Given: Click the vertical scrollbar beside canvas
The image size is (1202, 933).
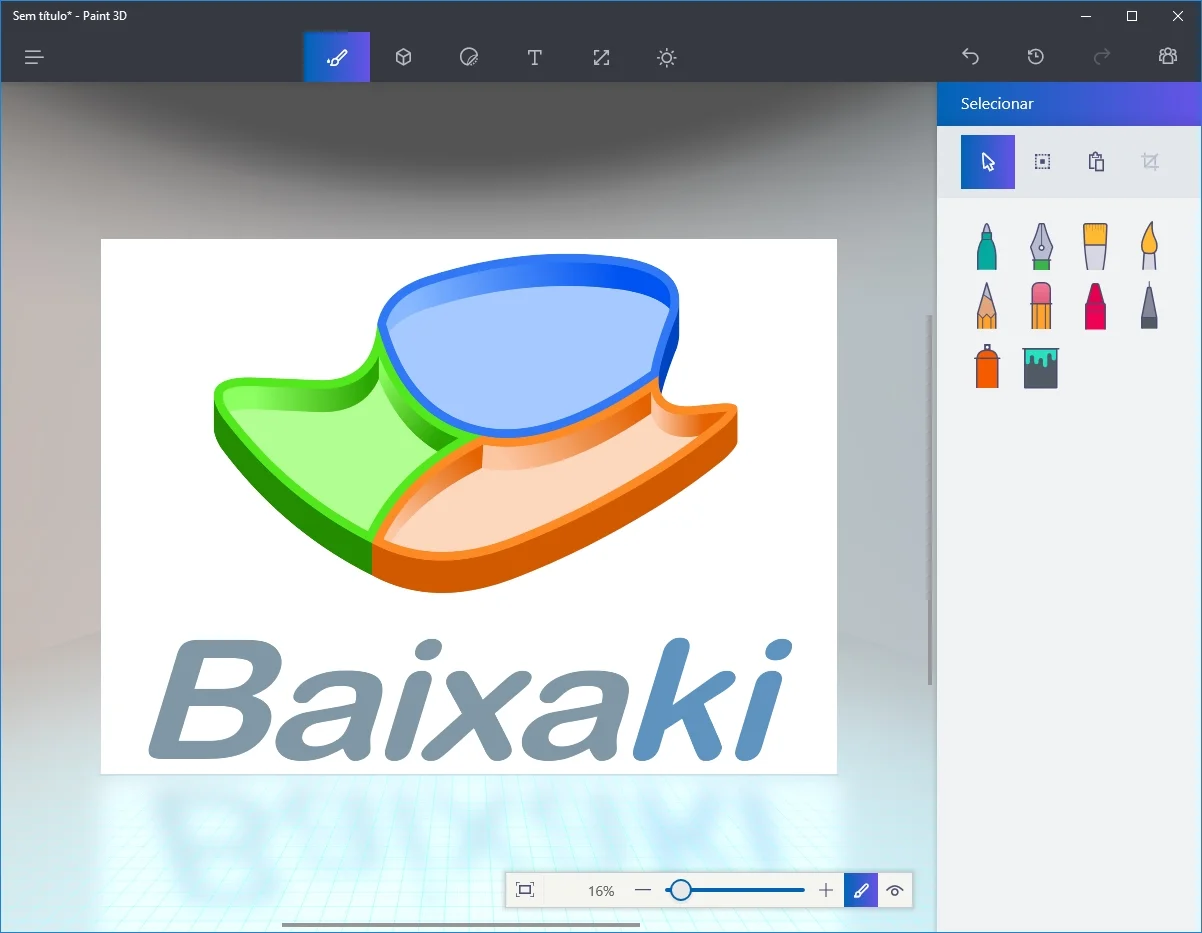Looking at the screenshot, I should 930,500.
